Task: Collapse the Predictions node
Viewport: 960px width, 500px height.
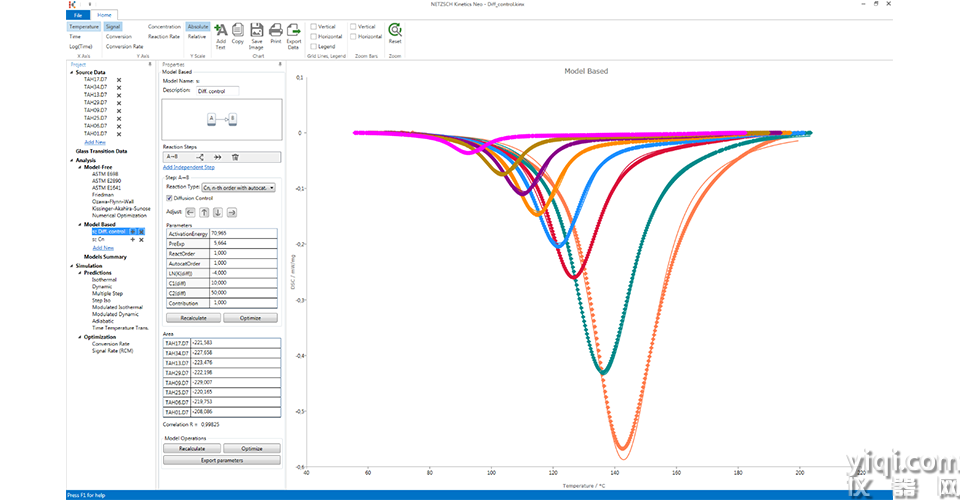Action: point(80,273)
